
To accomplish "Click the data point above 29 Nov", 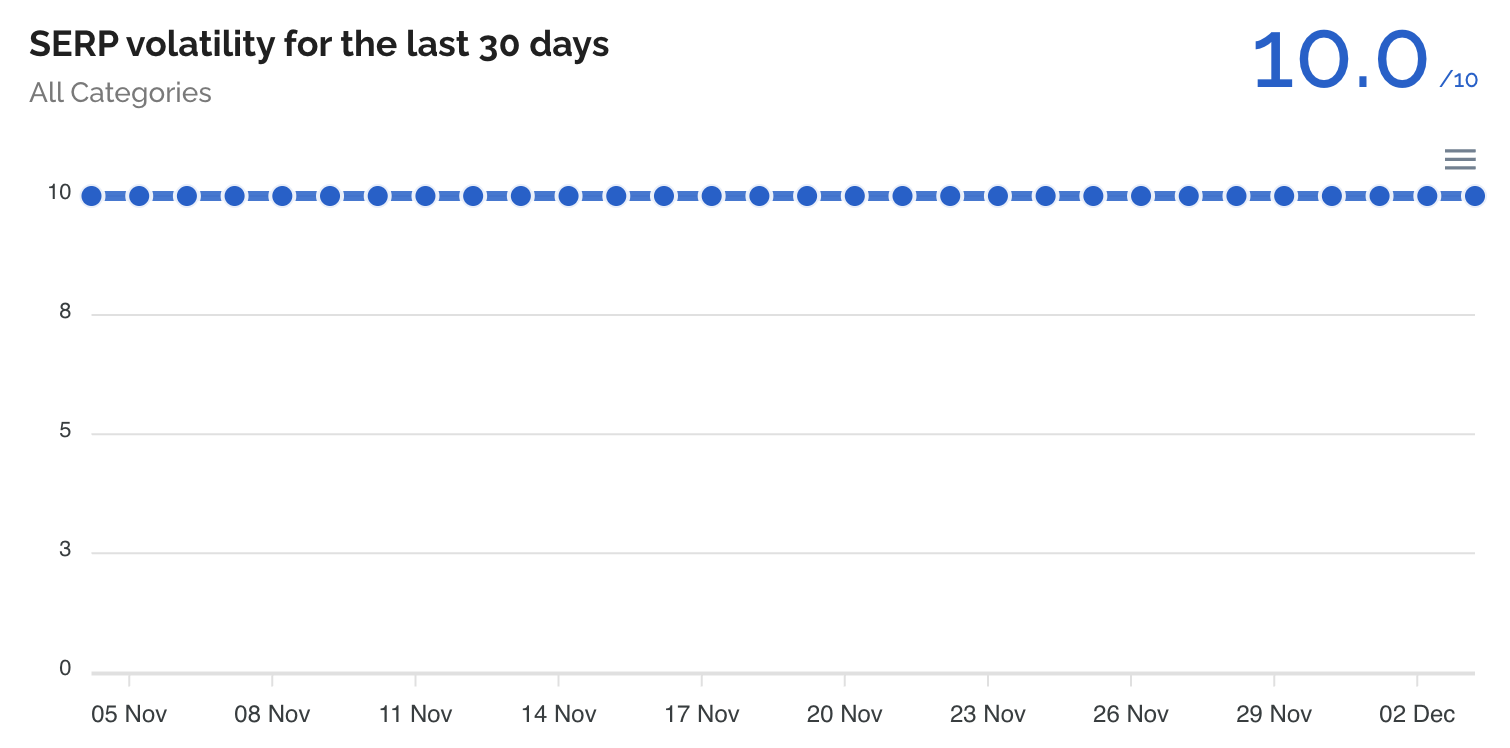I will tap(1284, 196).
